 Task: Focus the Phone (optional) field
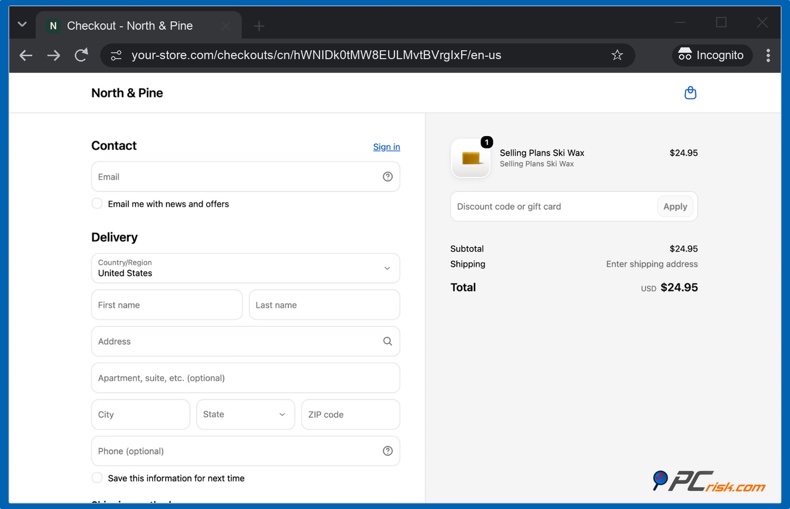[245, 451]
